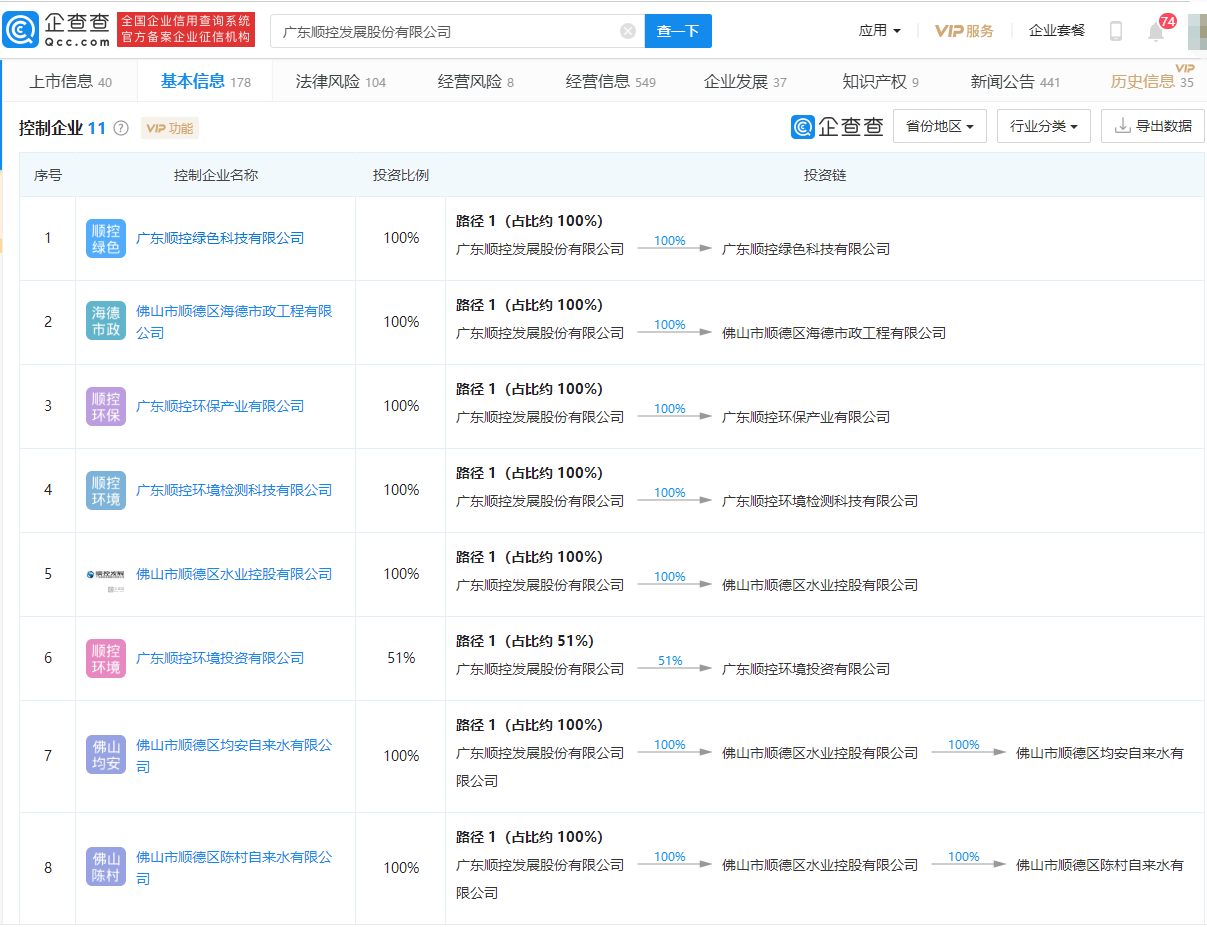Open the user avatar menu

[1197, 31]
